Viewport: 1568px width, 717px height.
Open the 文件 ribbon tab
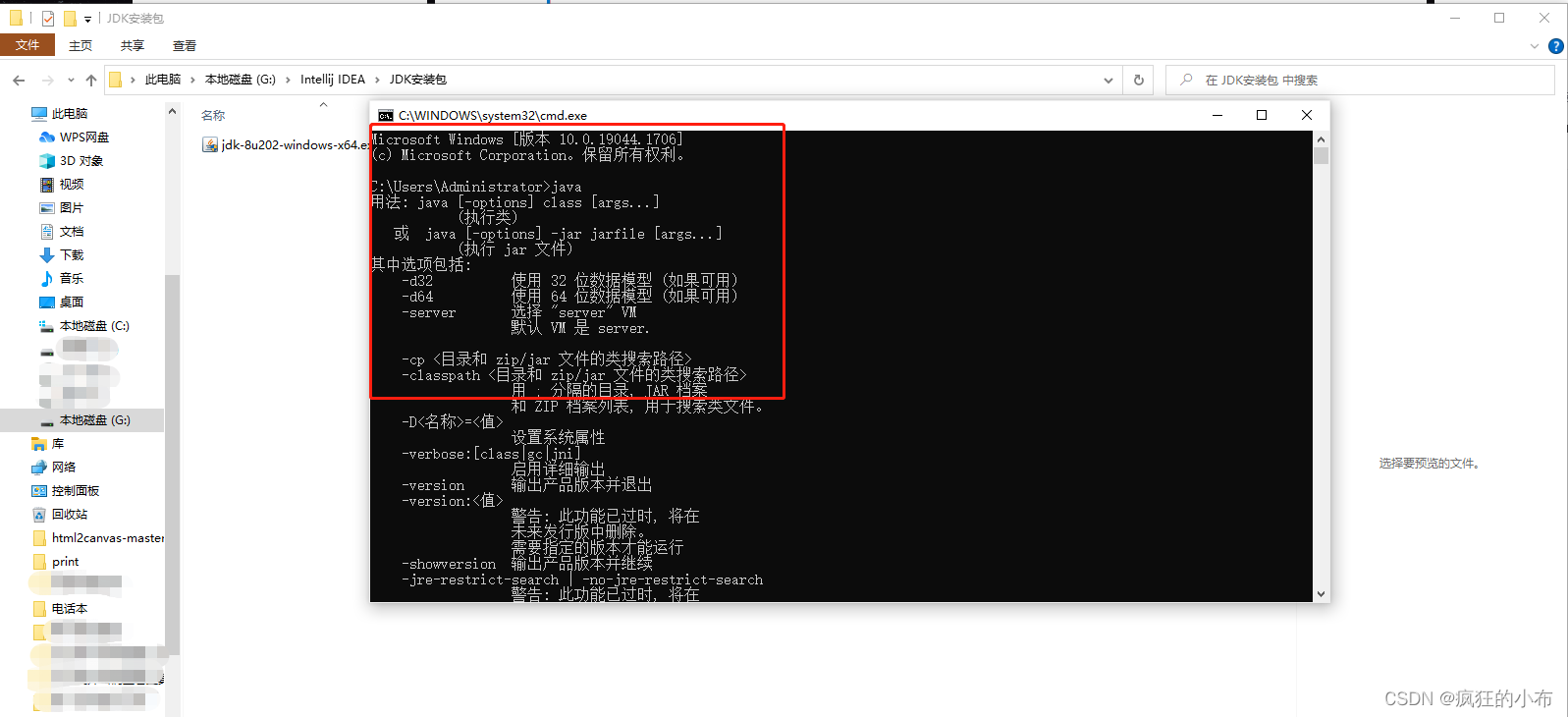click(27, 45)
